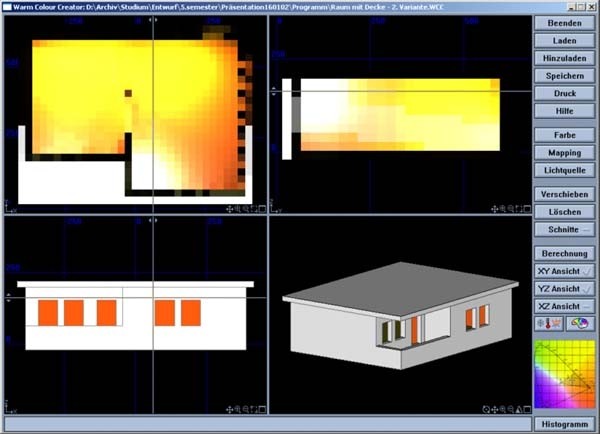Click the temperature display icon button
Viewport: 600px width, 434px height.
[549, 323]
